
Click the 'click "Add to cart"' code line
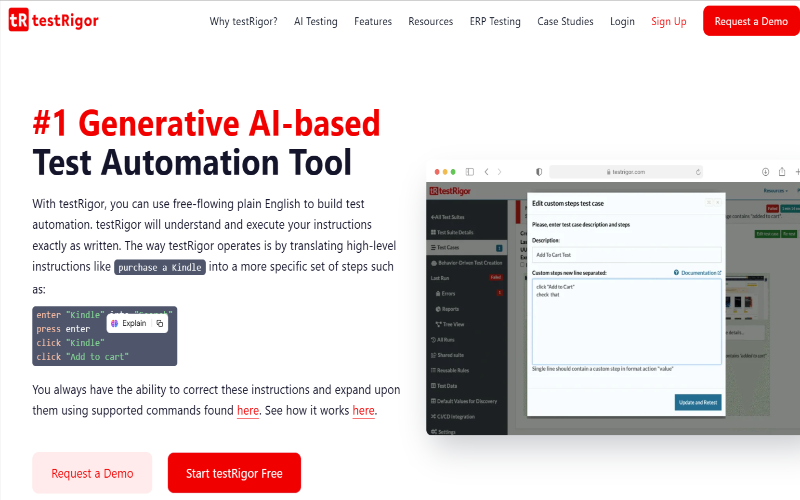83,357
